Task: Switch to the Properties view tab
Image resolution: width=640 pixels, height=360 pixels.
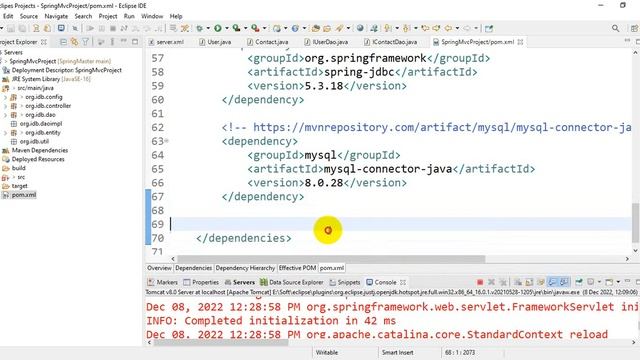Action: tap(201, 282)
